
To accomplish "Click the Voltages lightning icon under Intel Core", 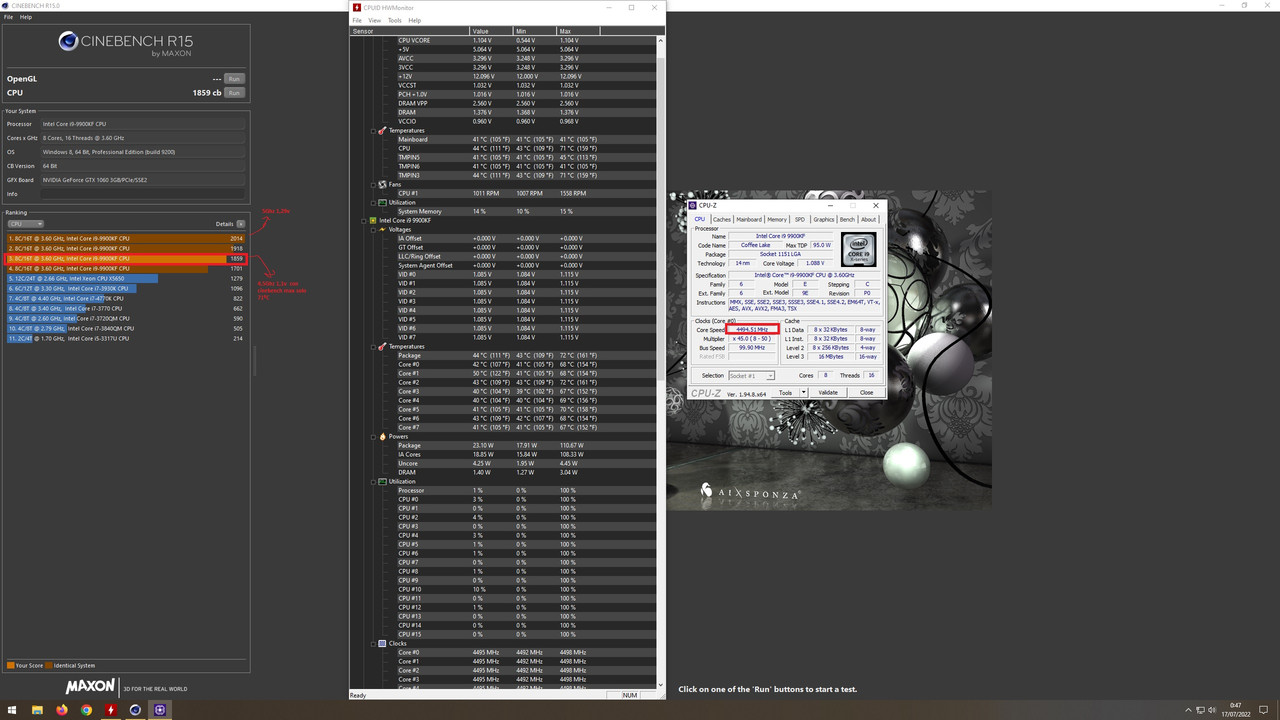I will (382, 230).
